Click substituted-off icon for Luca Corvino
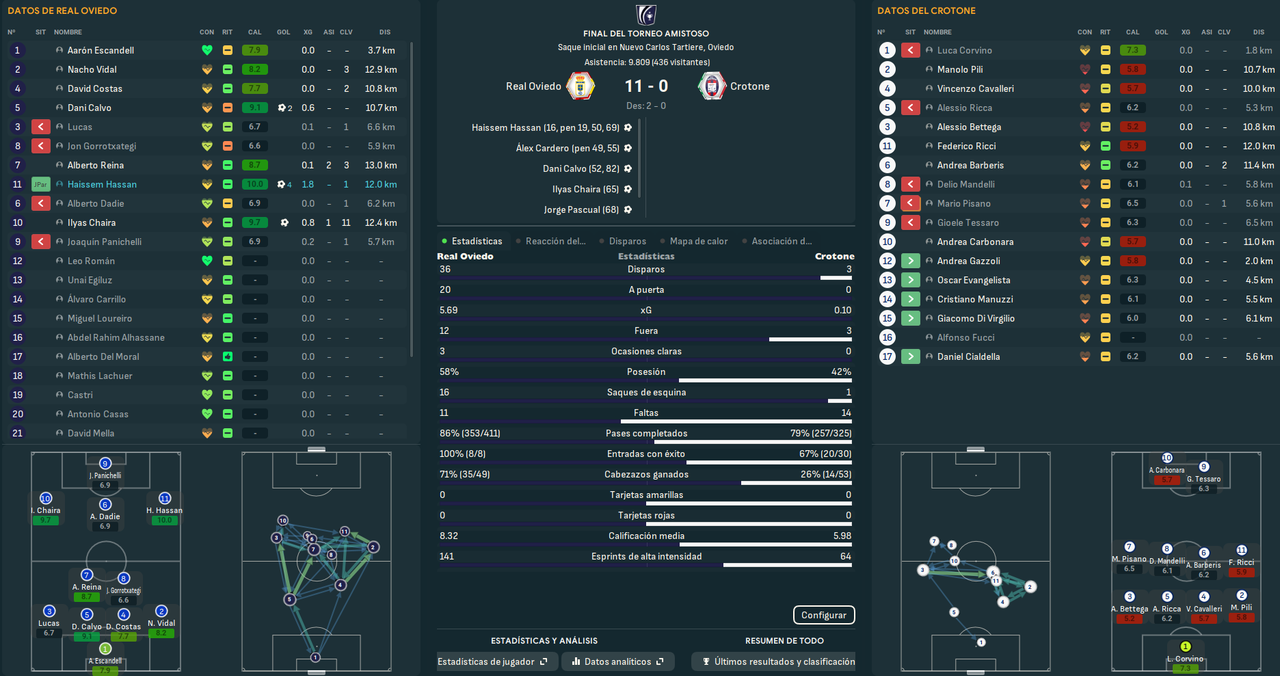 pyautogui.click(x=911, y=50)
